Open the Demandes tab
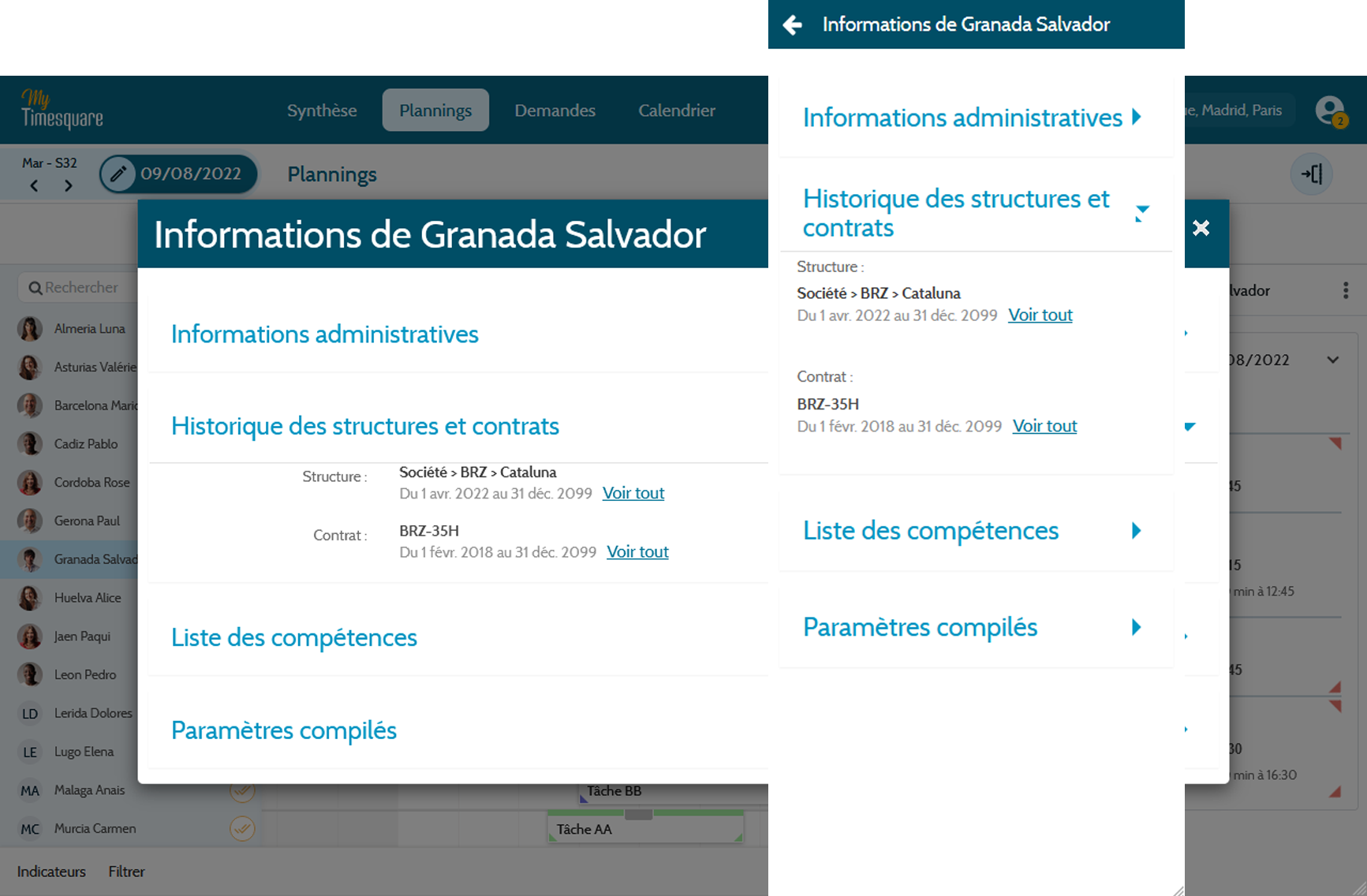 click(x=555, y=110)
